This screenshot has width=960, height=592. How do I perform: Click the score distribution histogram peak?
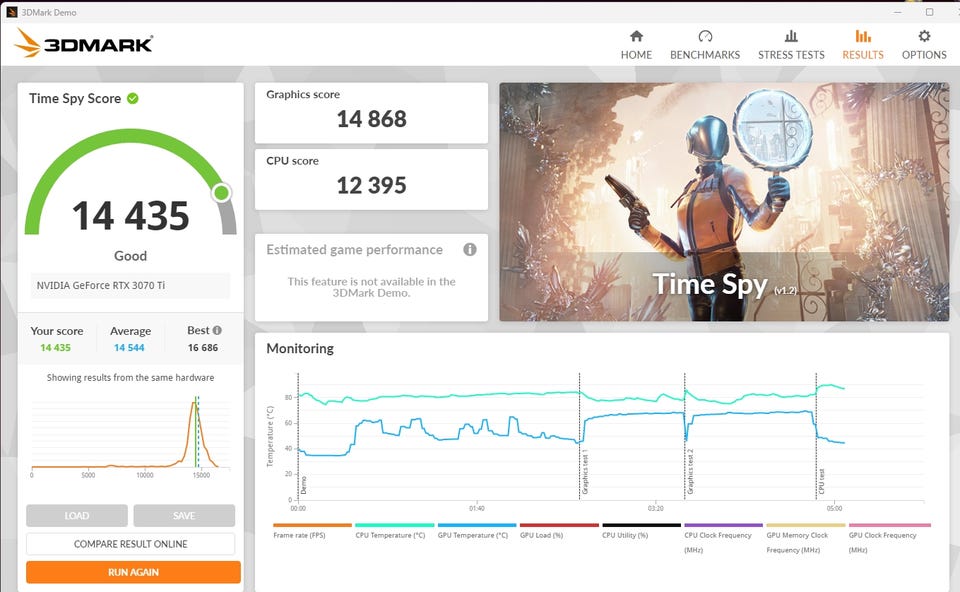pos(195,403)
